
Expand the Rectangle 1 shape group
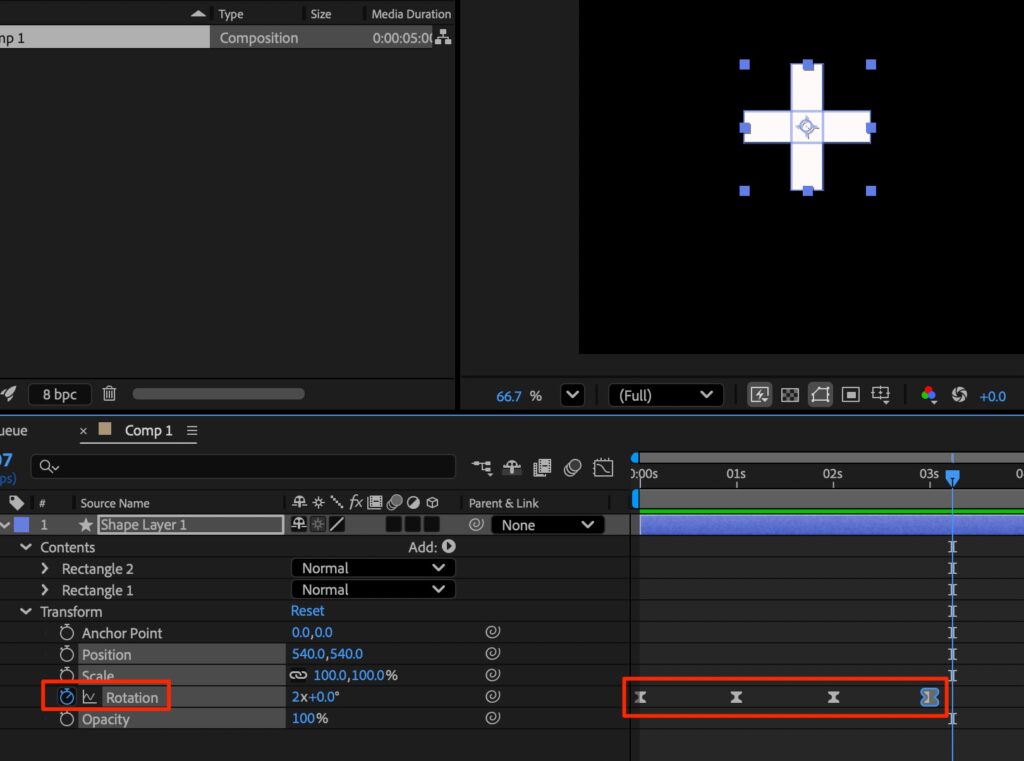(x=45, y=590)
